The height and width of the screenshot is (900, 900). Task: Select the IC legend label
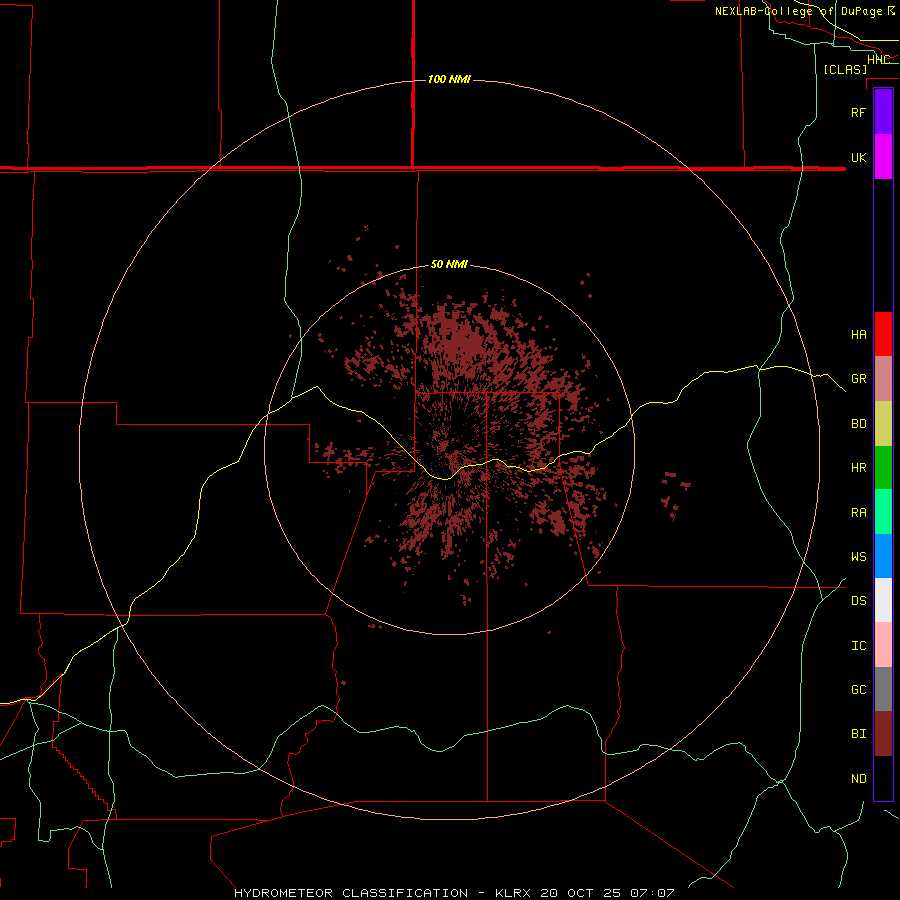point(858,646)
